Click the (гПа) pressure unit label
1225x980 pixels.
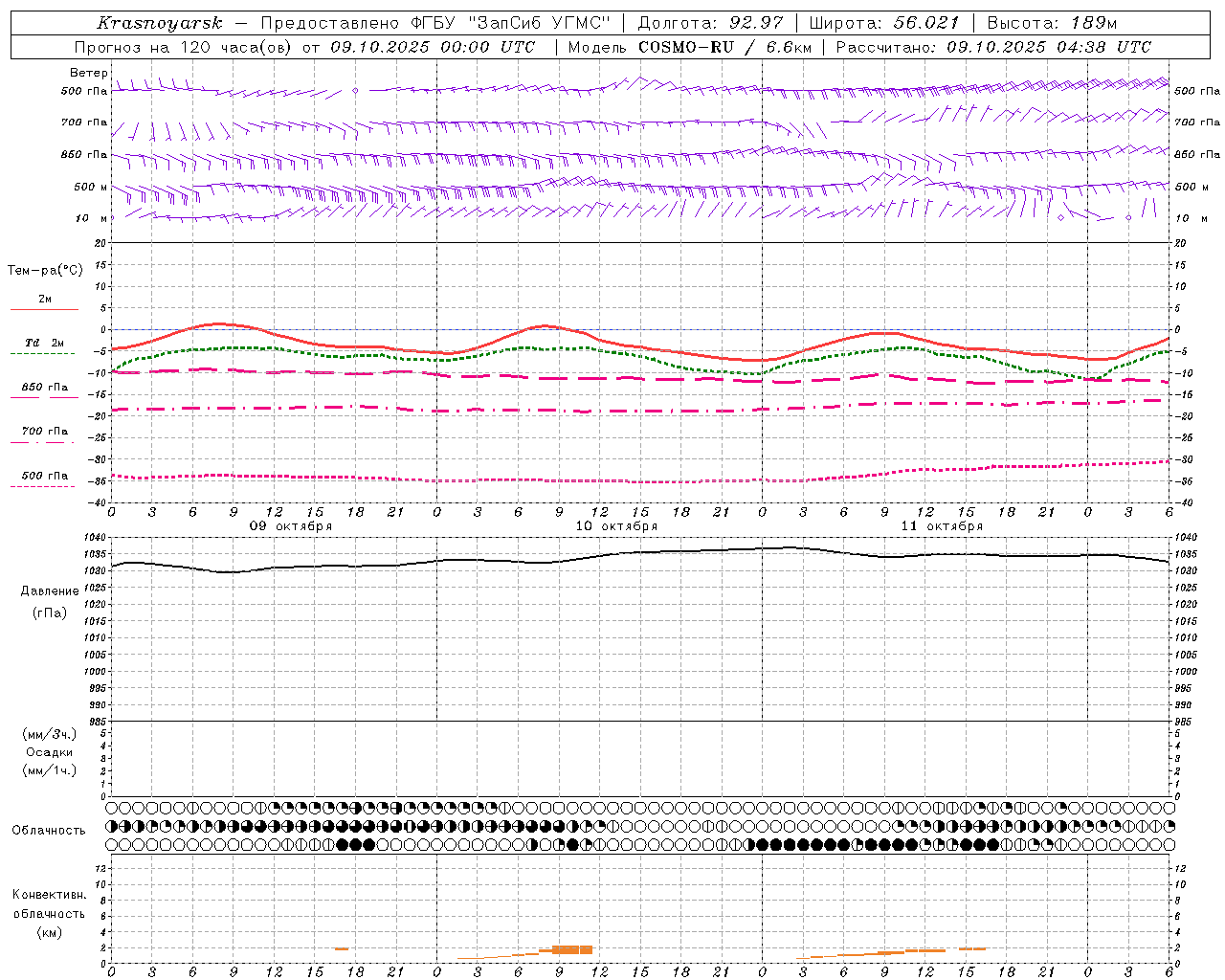pyautogui.click(x=50, y=612)
